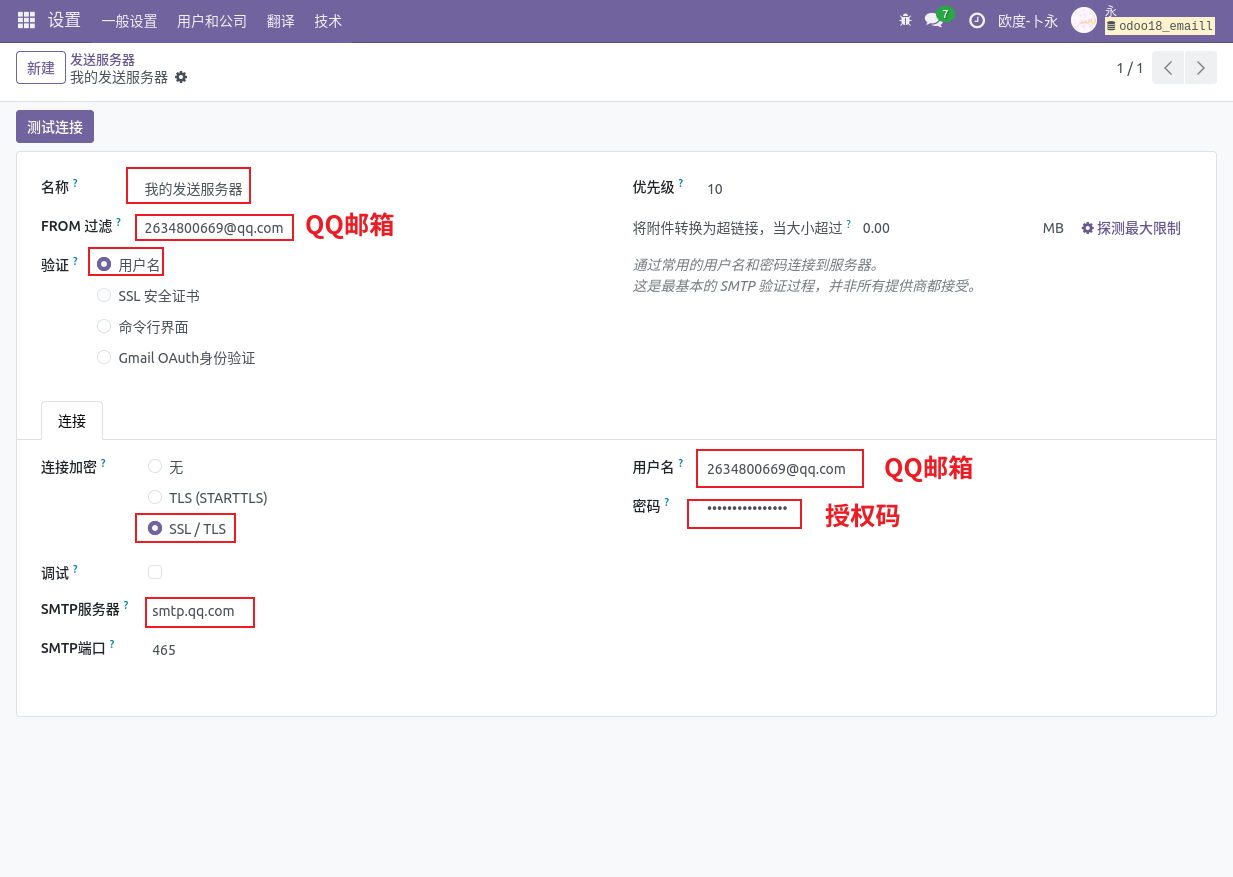Click 探测最大限制 link
Viewport: 1233px width, 877px height.
point(1131,228)
